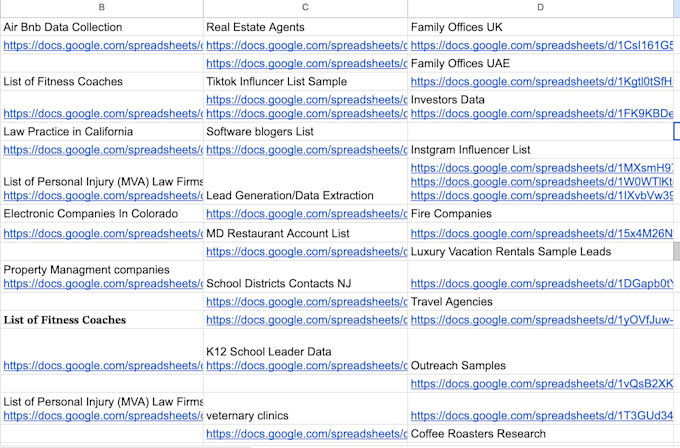Select the bold 'List of Fitness Coaches' cell
680x448 pixels.
[101, 320]
